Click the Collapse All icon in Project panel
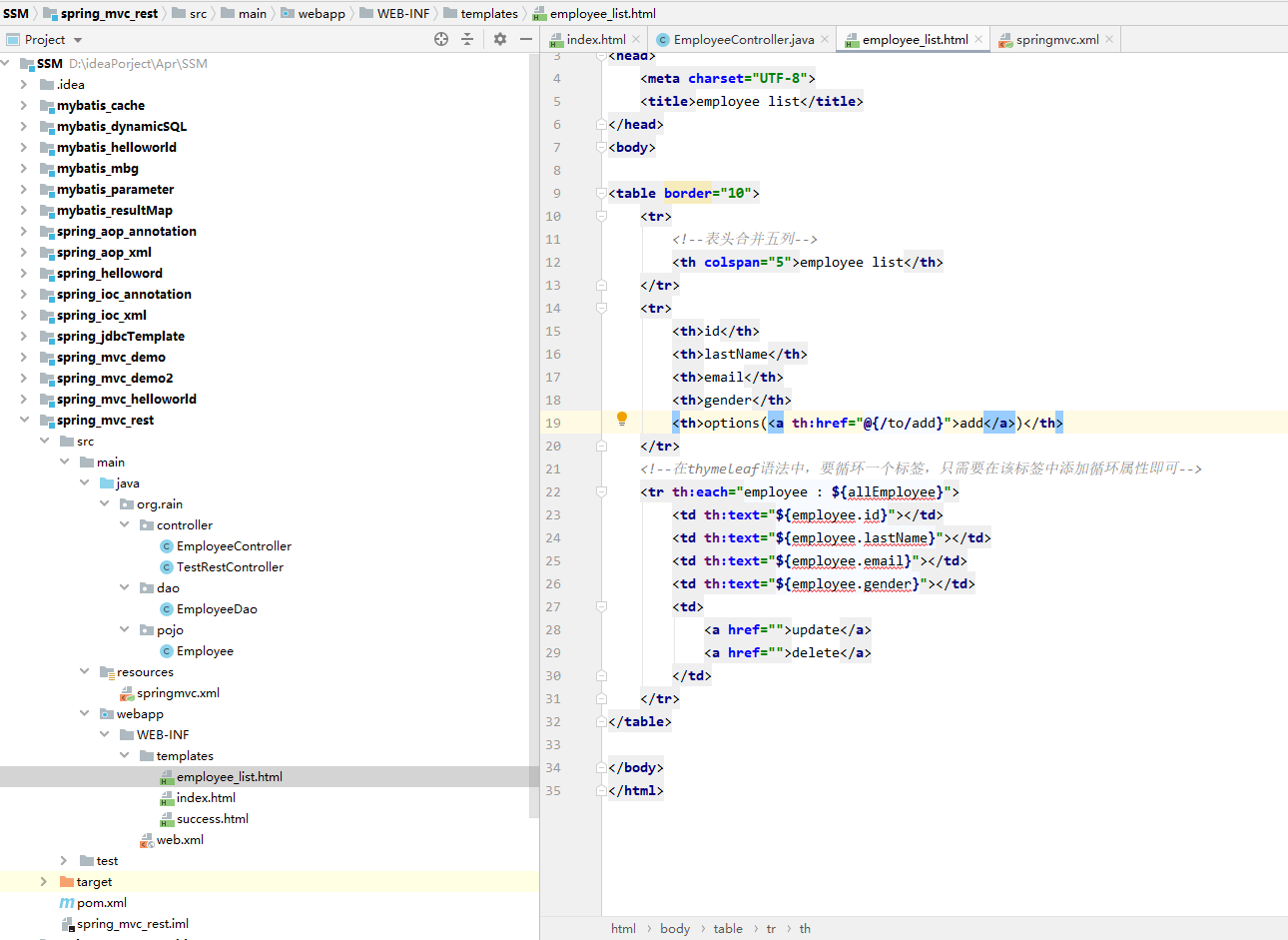The height and width of the screenshot is (940, 1288). (x=467, y=39)
